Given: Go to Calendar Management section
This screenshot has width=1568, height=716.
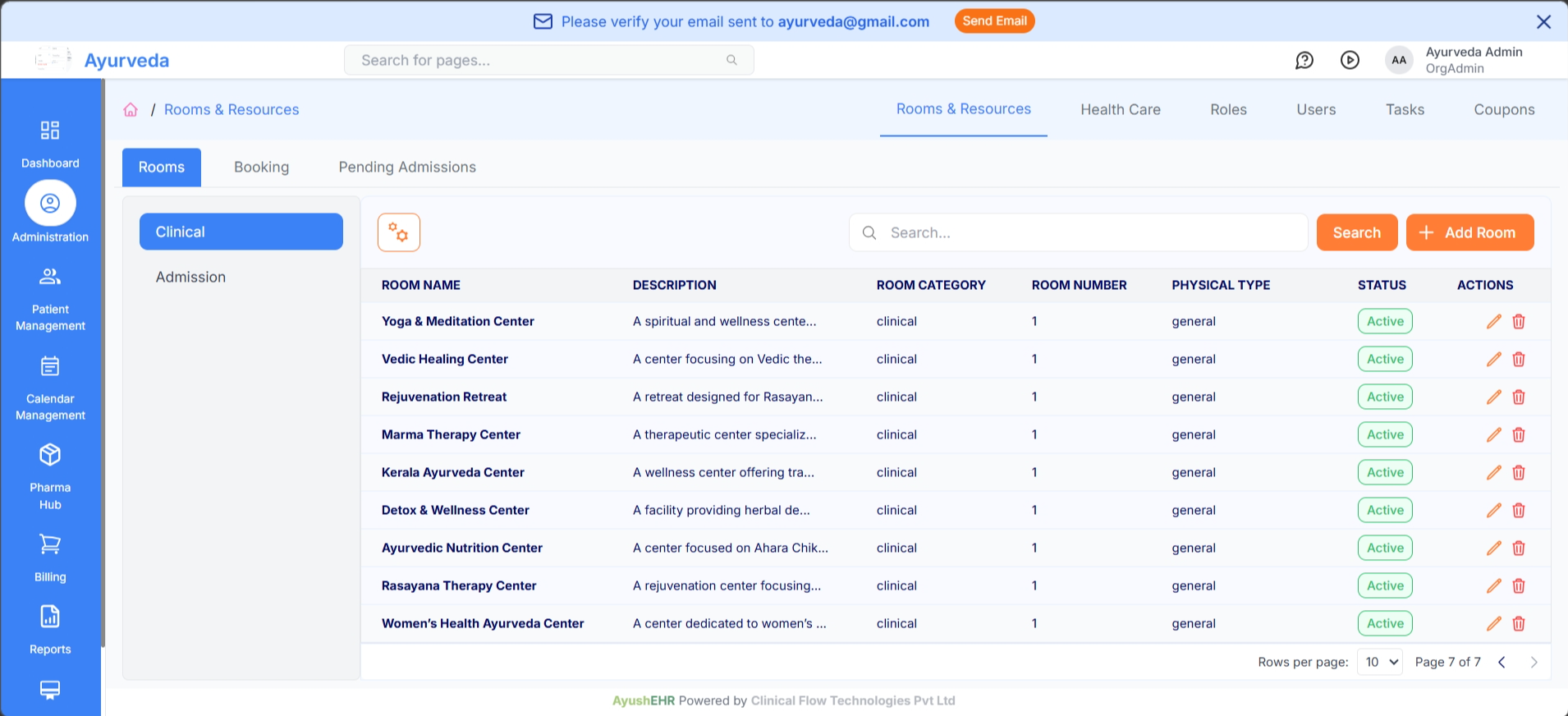Looking at the screenshot, I should click(x=50, y=367).
